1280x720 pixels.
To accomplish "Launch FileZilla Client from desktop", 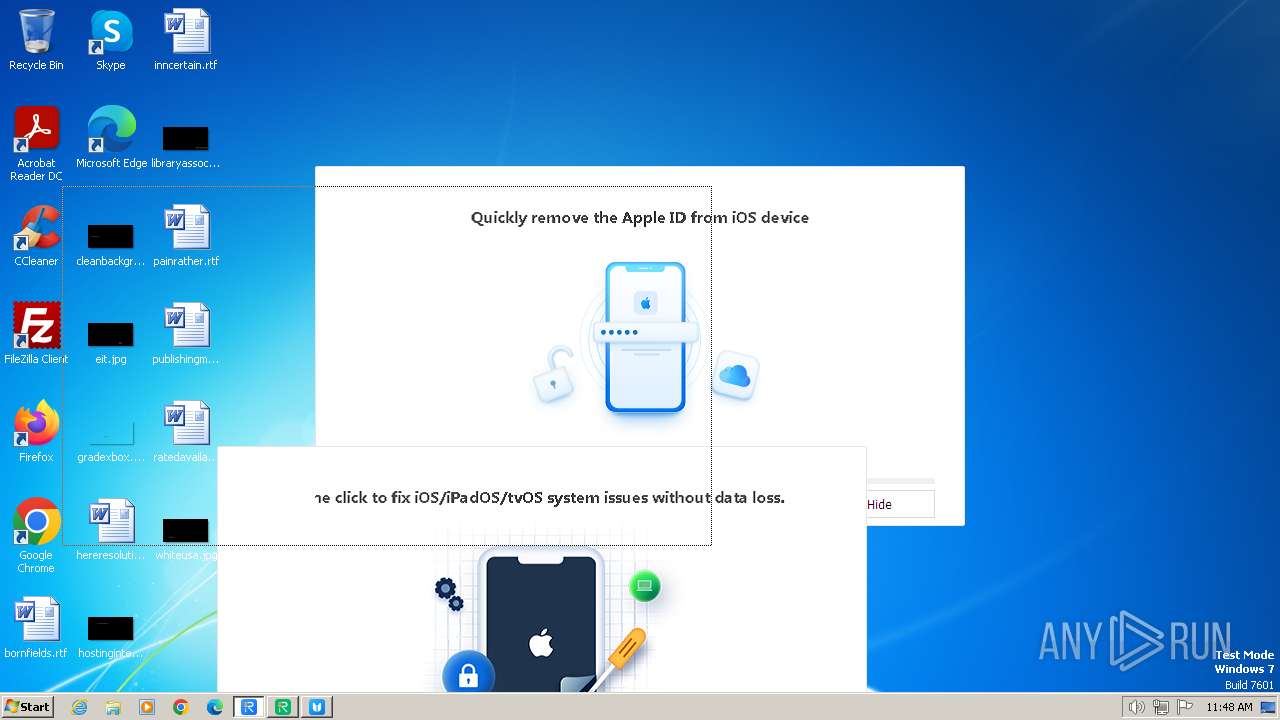I will pos(36,334).
